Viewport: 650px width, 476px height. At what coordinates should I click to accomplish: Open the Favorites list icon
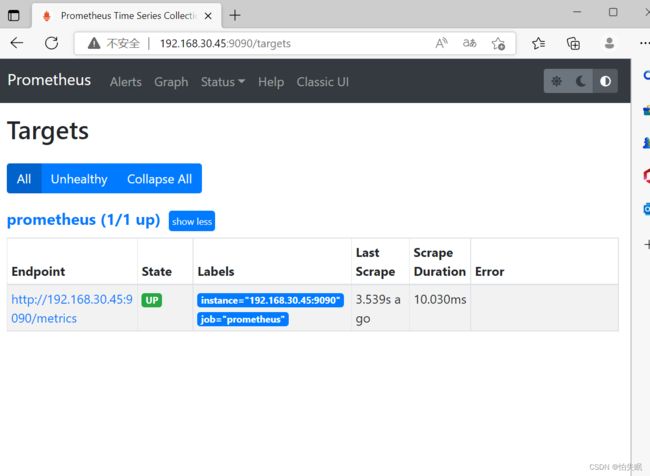coord(538,43)
